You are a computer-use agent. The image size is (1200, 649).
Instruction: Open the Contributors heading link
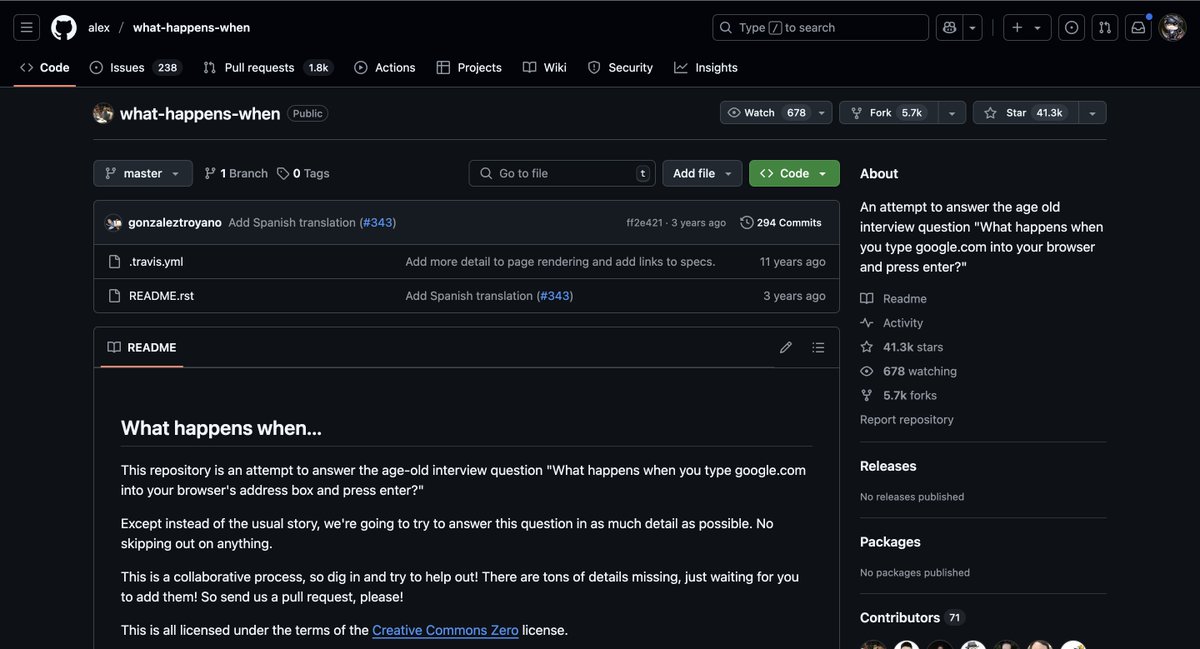coord(912,618)
